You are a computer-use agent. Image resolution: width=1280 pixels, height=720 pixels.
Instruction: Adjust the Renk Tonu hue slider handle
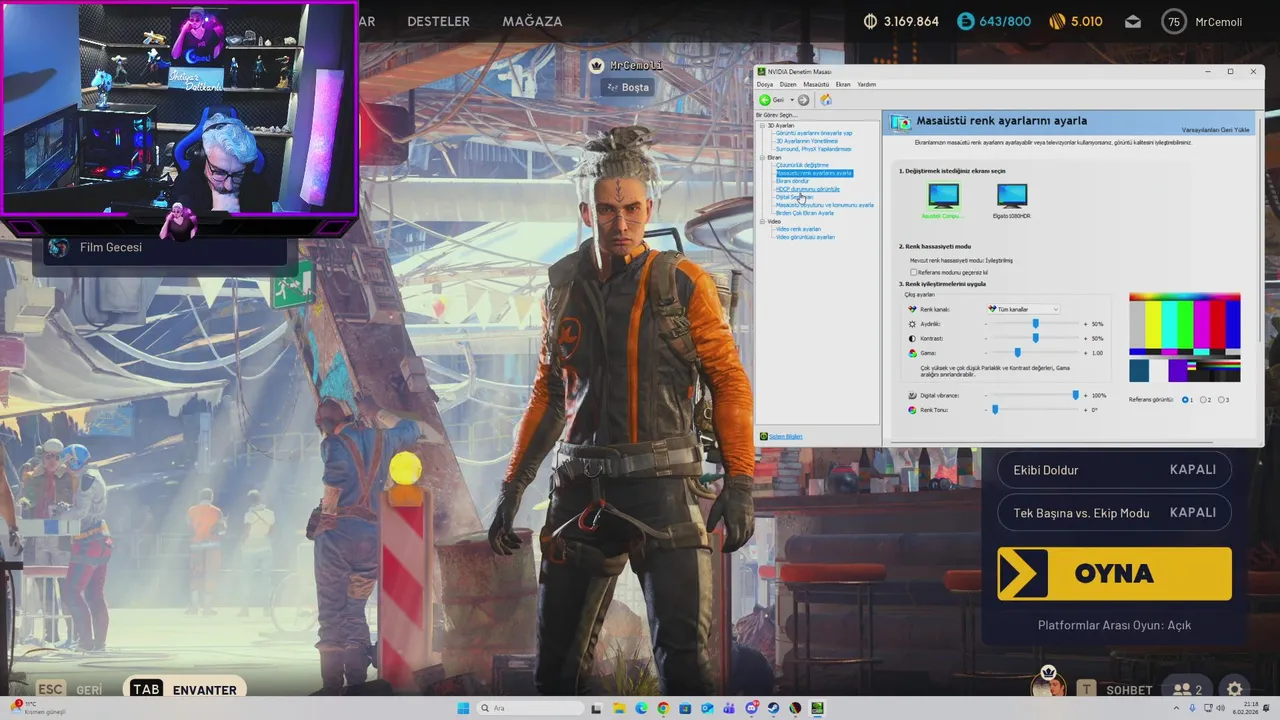[x=994, y=409]
